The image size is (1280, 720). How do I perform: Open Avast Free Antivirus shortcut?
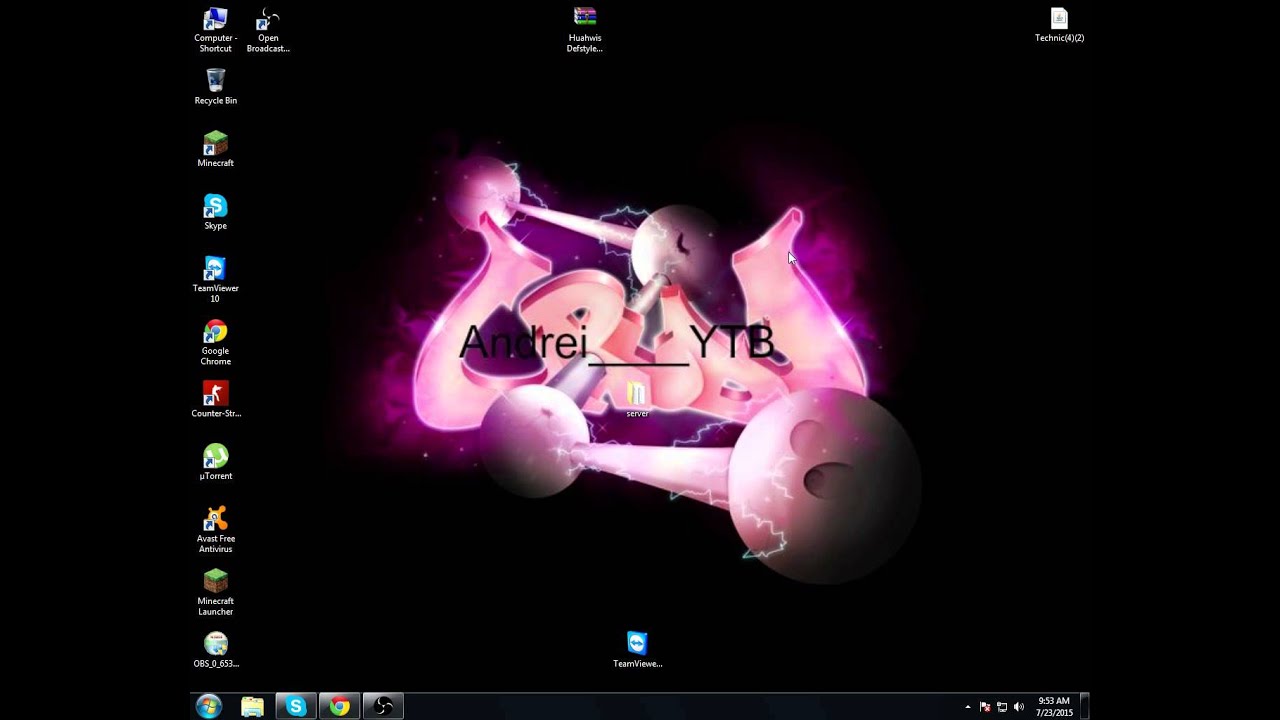tap(215, 530)
